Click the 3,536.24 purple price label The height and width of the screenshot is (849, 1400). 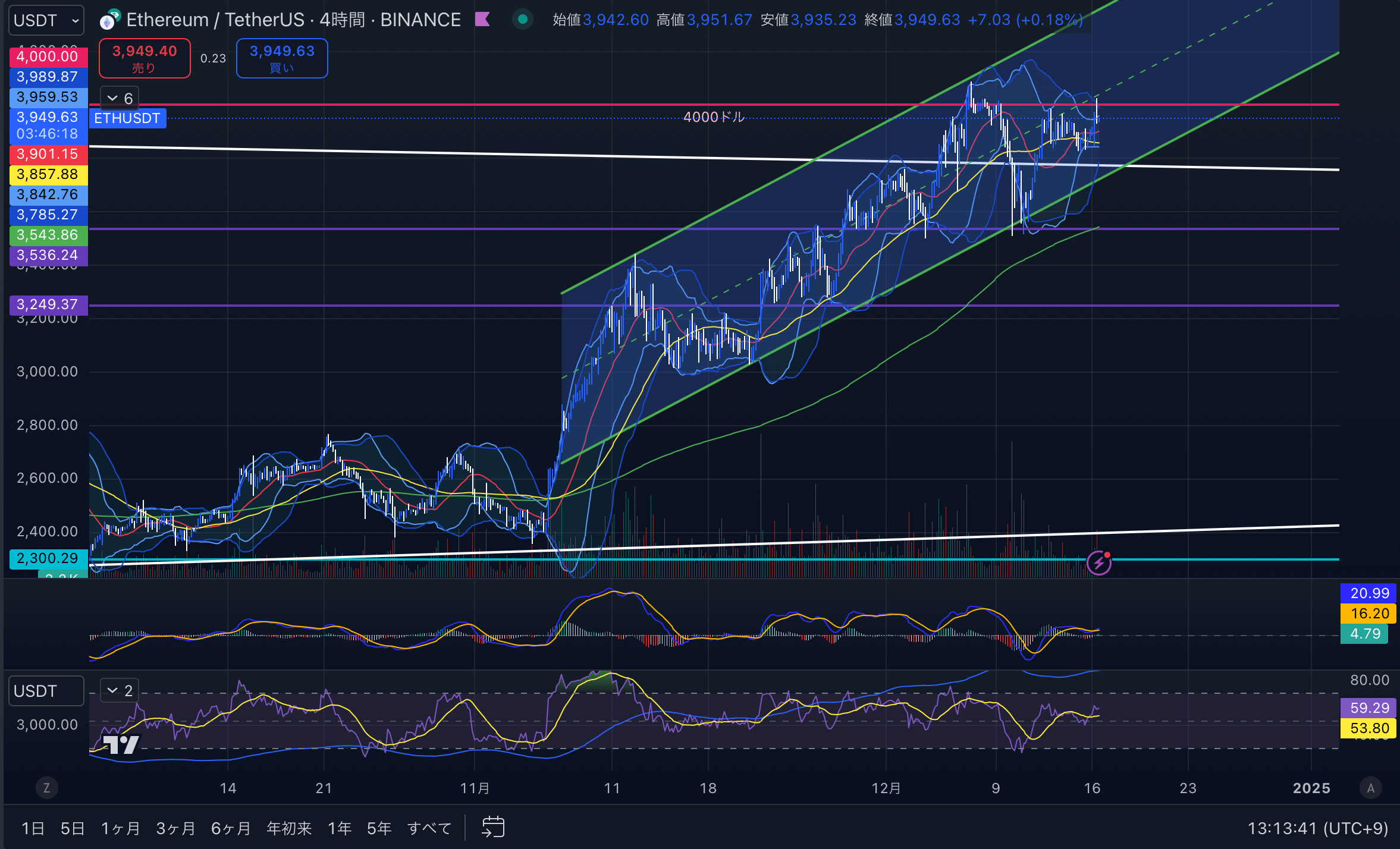48,256
